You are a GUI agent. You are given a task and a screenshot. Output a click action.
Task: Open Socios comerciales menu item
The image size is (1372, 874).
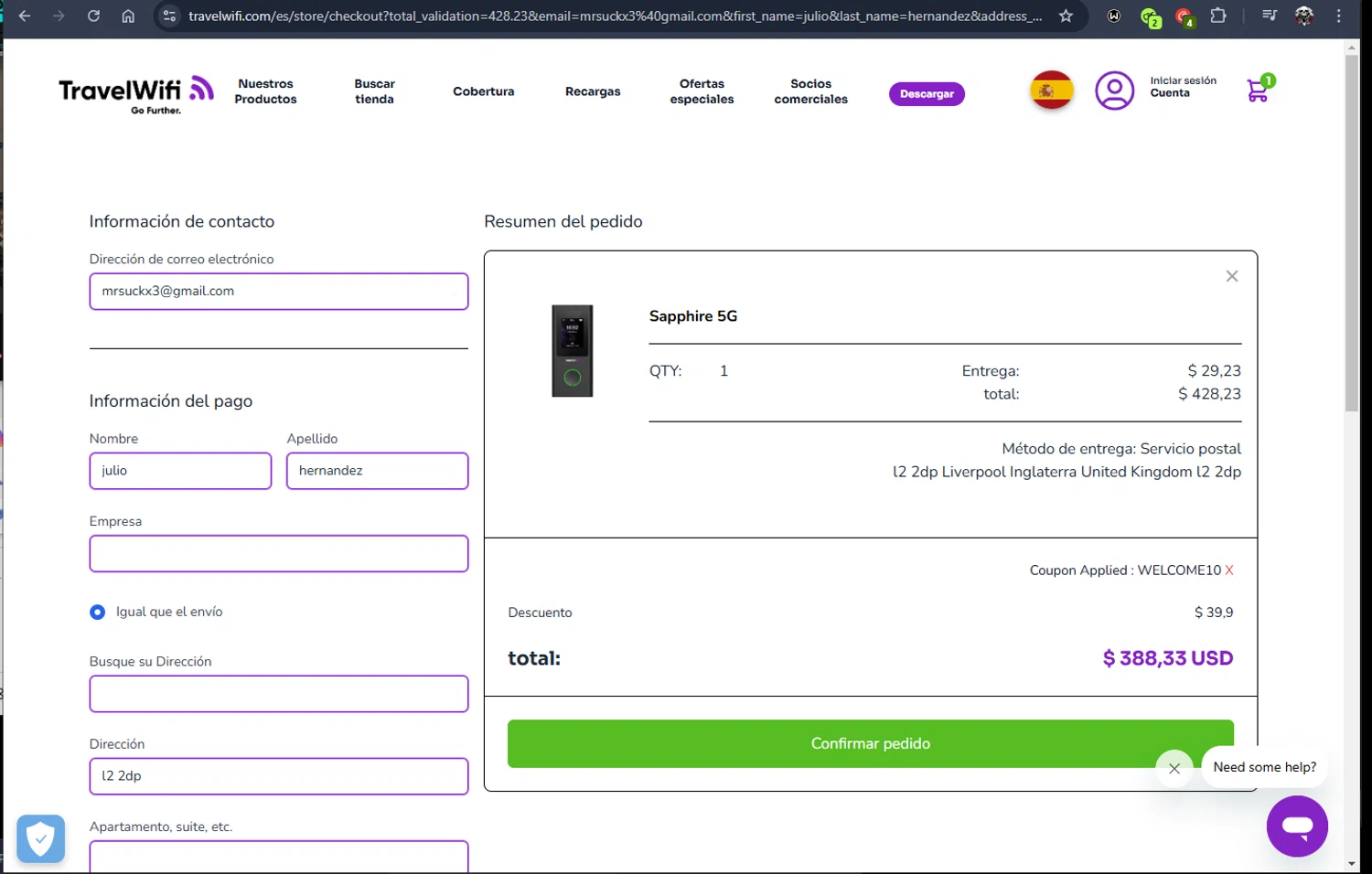[811, 91]
